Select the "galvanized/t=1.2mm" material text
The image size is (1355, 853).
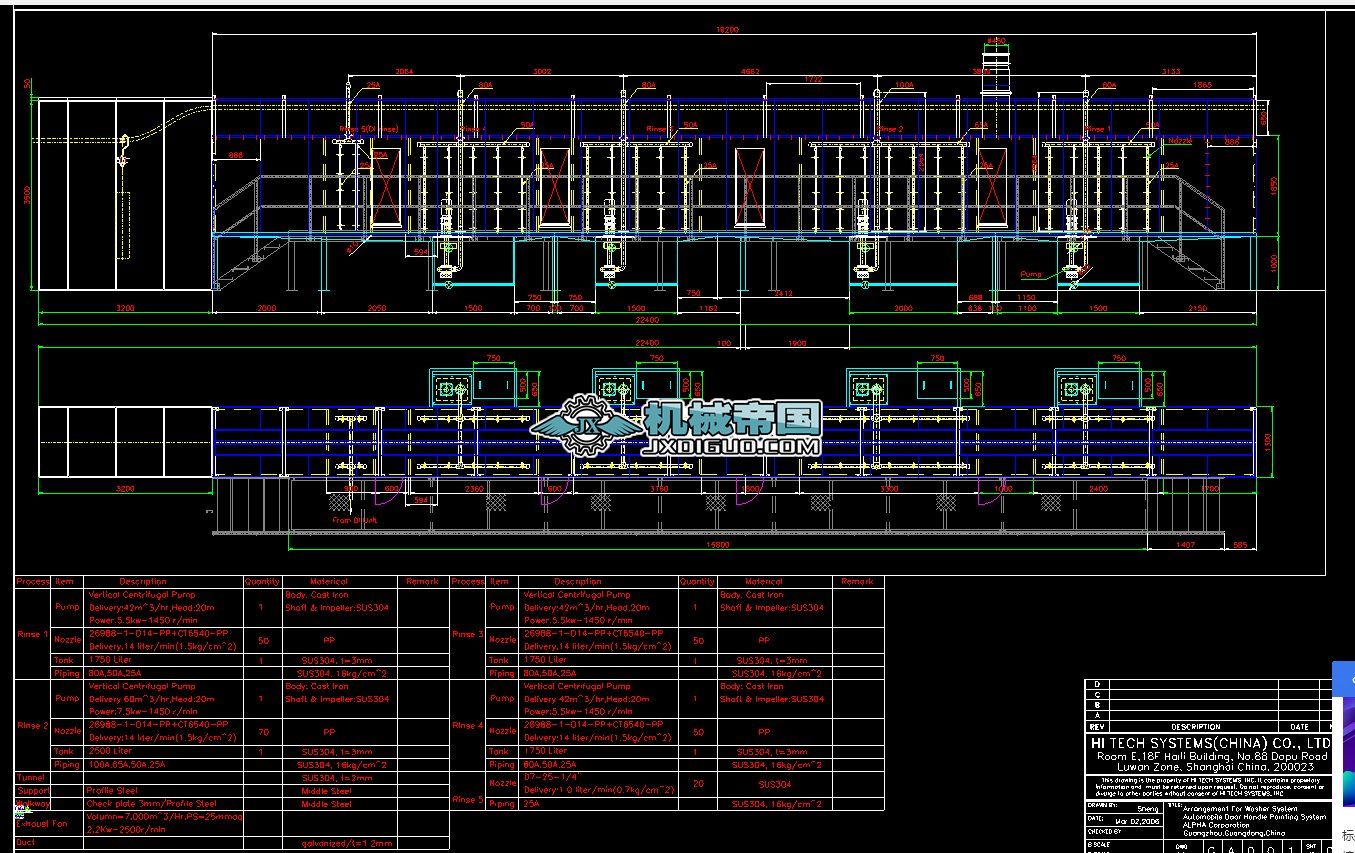(x=346, y=843)
